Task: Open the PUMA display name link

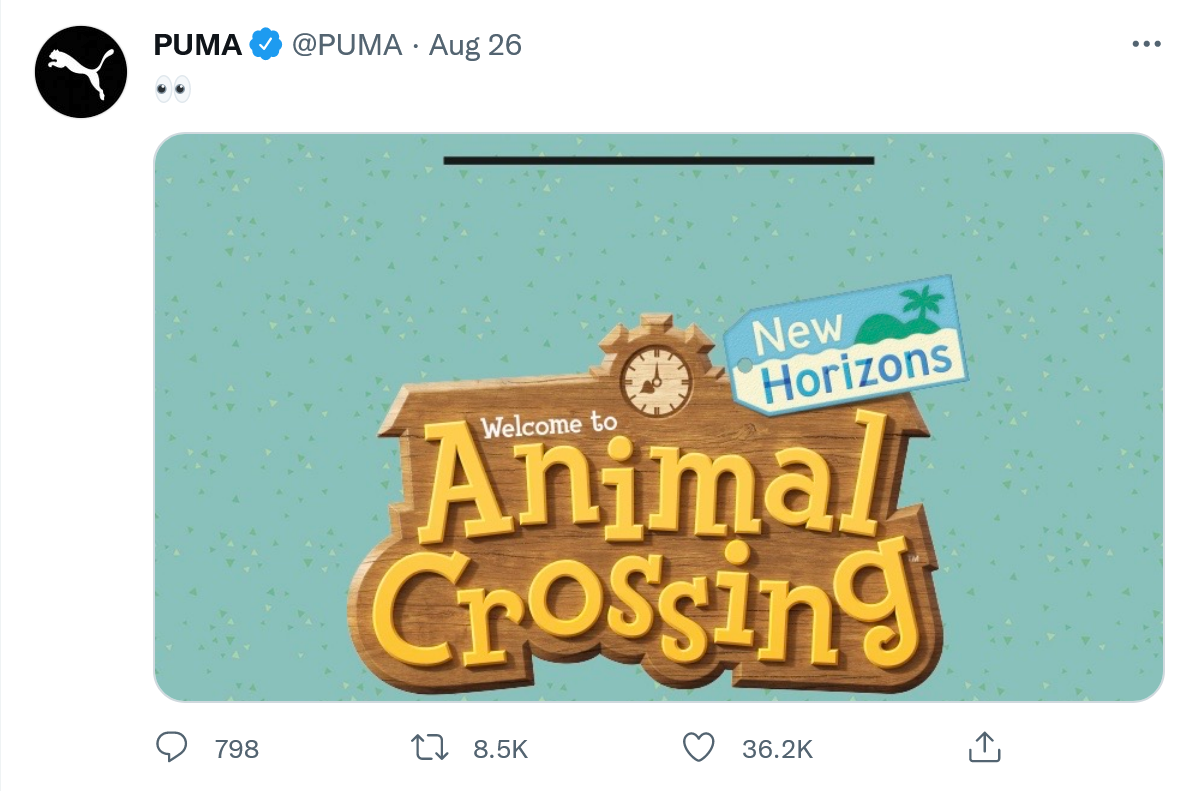Action: (x=198, y=45)
